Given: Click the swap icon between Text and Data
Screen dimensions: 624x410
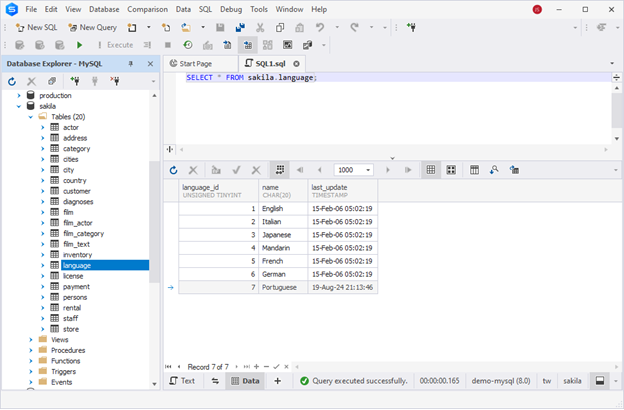Looking at the screenshot, I should (214, 381).
